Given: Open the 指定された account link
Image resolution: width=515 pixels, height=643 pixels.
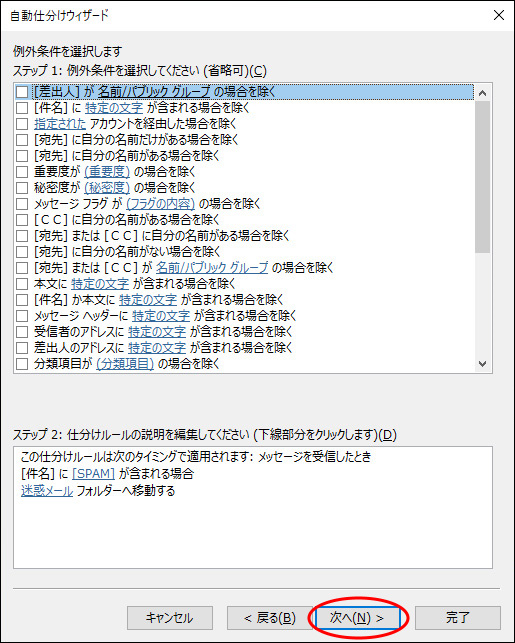Looking at the screenshot, I should pos(60,124).
